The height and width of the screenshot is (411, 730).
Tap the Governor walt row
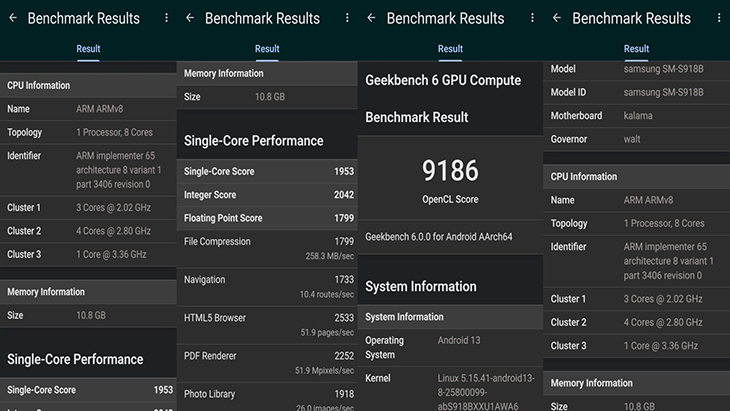tap(636, 139)
